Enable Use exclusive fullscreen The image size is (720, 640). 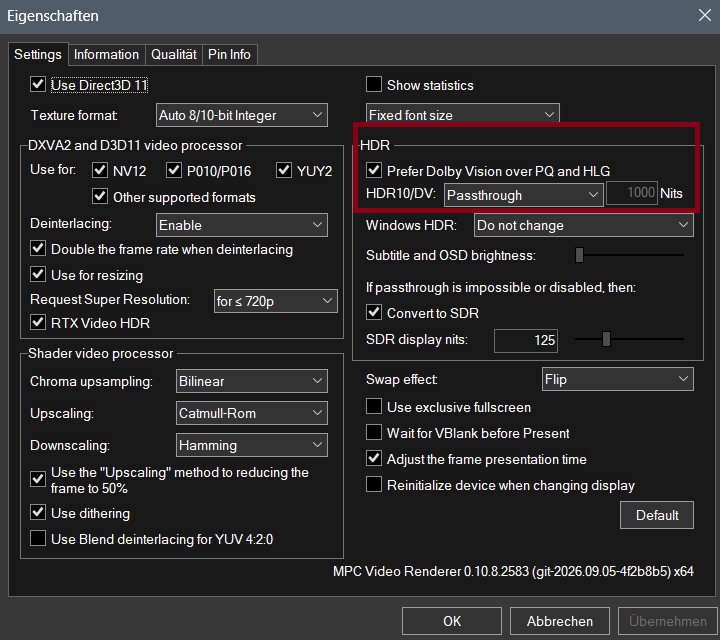(374, 407)
